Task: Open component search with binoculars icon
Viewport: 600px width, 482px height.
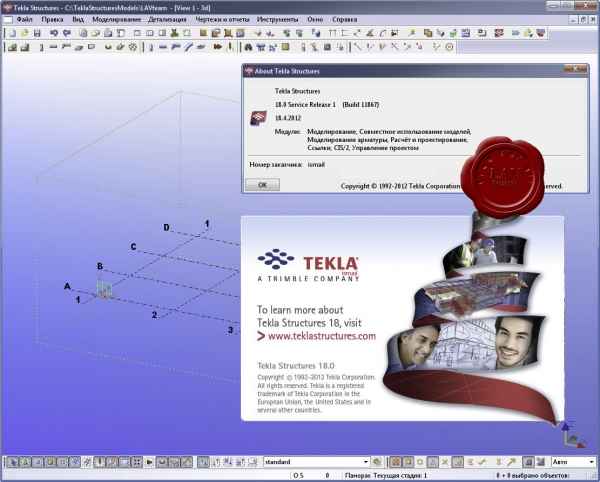Action: click(248, 47)
